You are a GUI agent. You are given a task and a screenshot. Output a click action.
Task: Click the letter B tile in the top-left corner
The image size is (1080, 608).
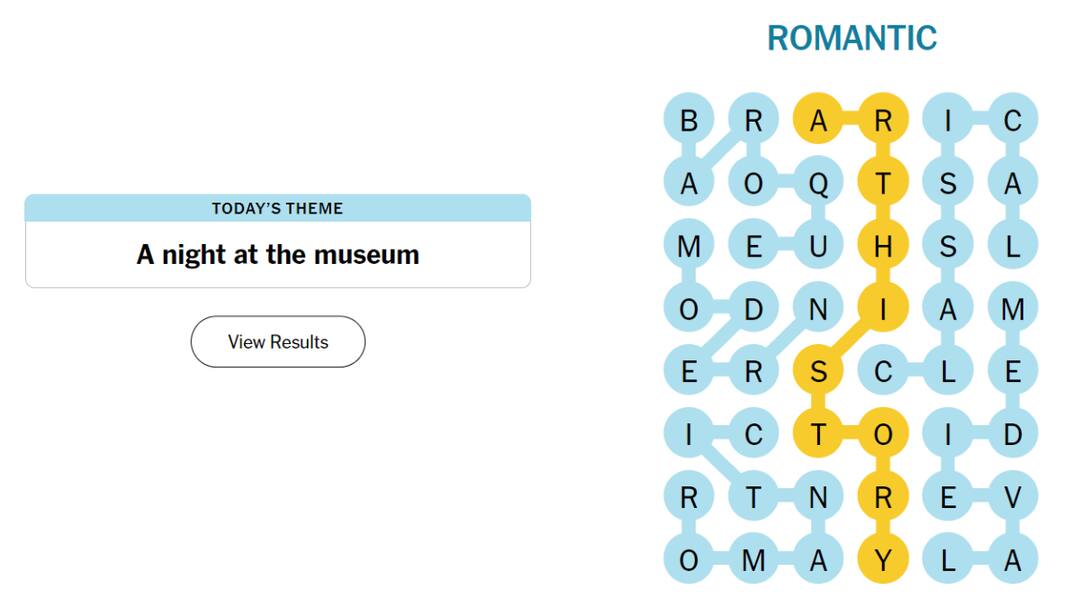(x=688, y=118)
